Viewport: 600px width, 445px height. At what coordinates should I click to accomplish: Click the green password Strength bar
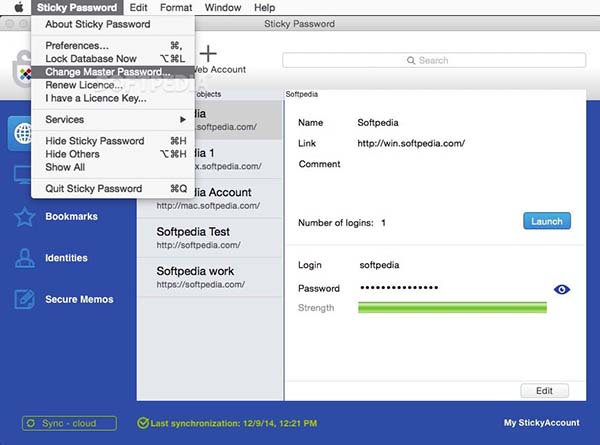coord(452,308)
